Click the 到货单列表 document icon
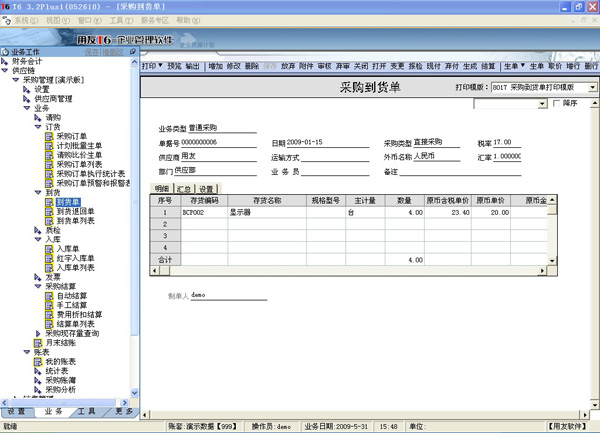Viewport: 600px width, 433px height. (49, 221)
